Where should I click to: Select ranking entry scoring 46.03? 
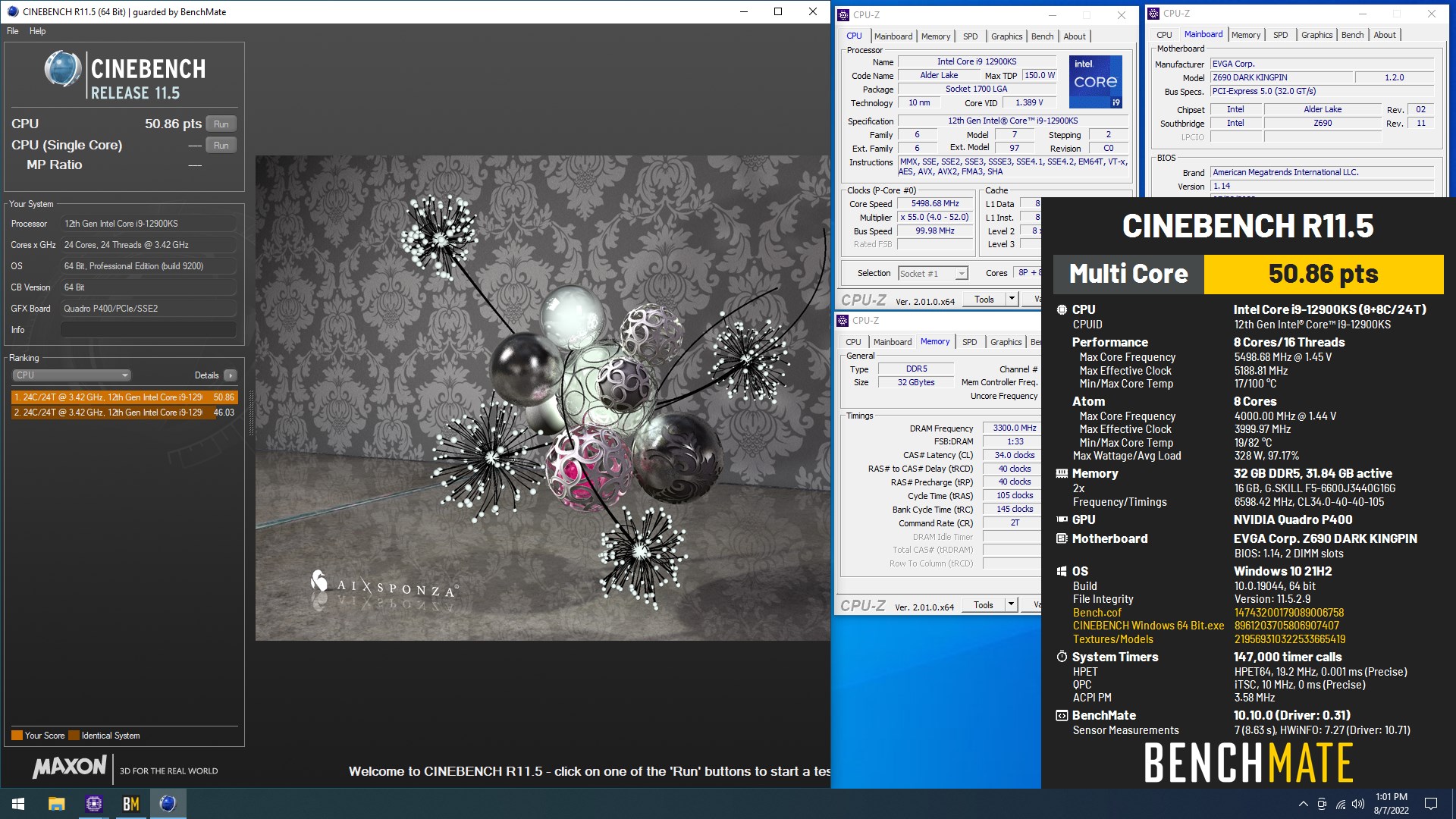(x=124, y=413)
